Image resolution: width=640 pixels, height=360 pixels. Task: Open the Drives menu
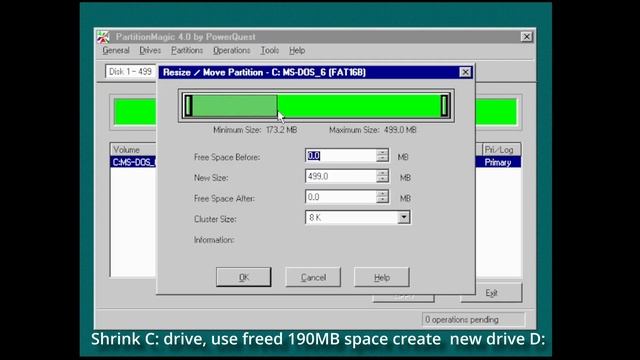pyautogui.click(x=150, y=51)
